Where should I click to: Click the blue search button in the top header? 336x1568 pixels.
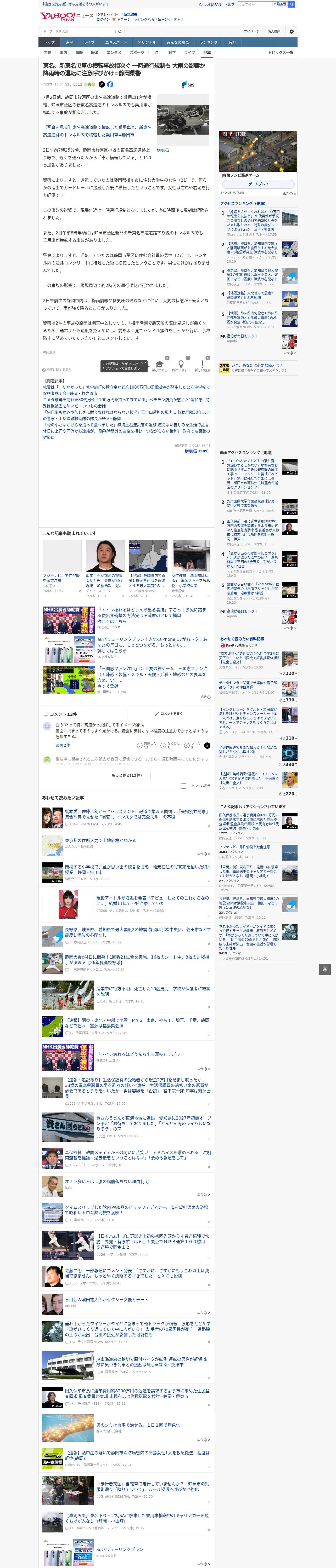tap(292, 4)
